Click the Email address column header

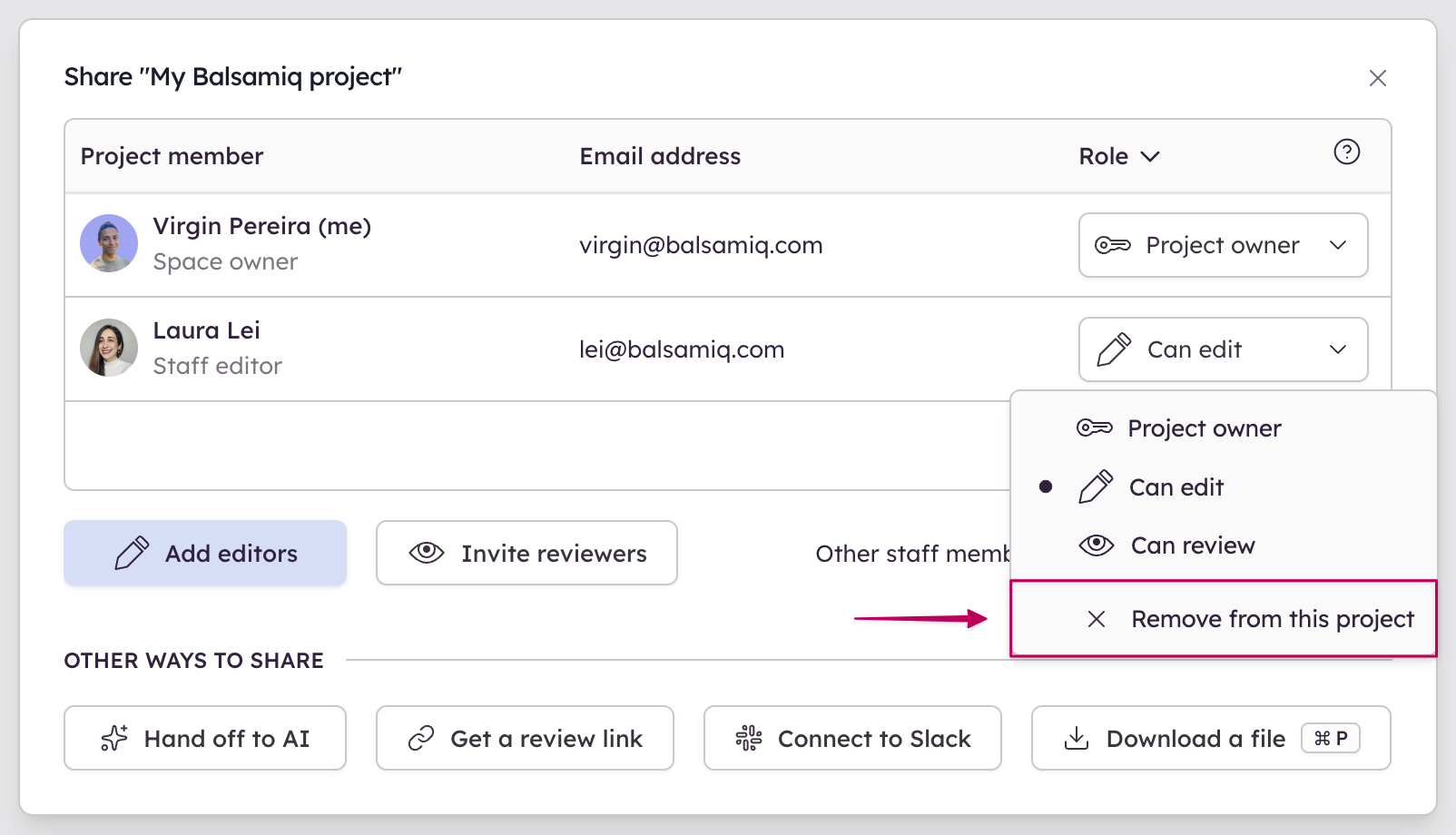coord(660,156)
